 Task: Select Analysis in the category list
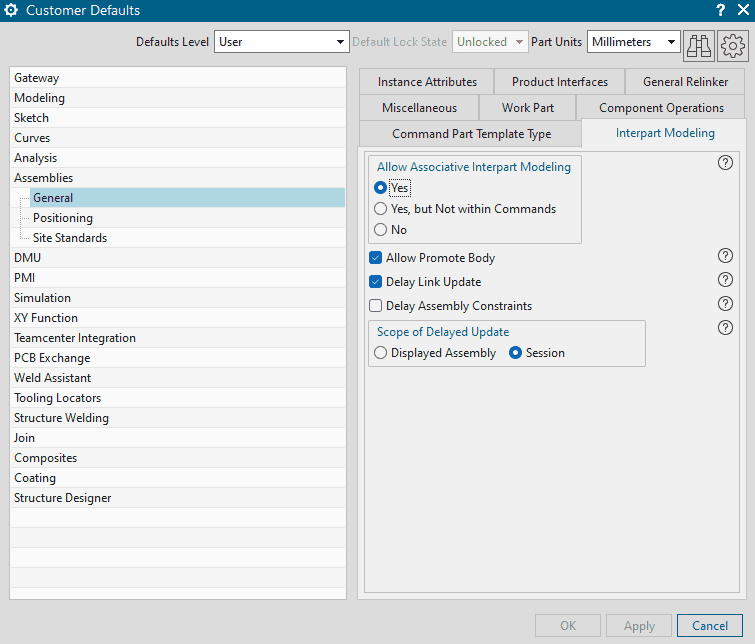coord(178,158)
